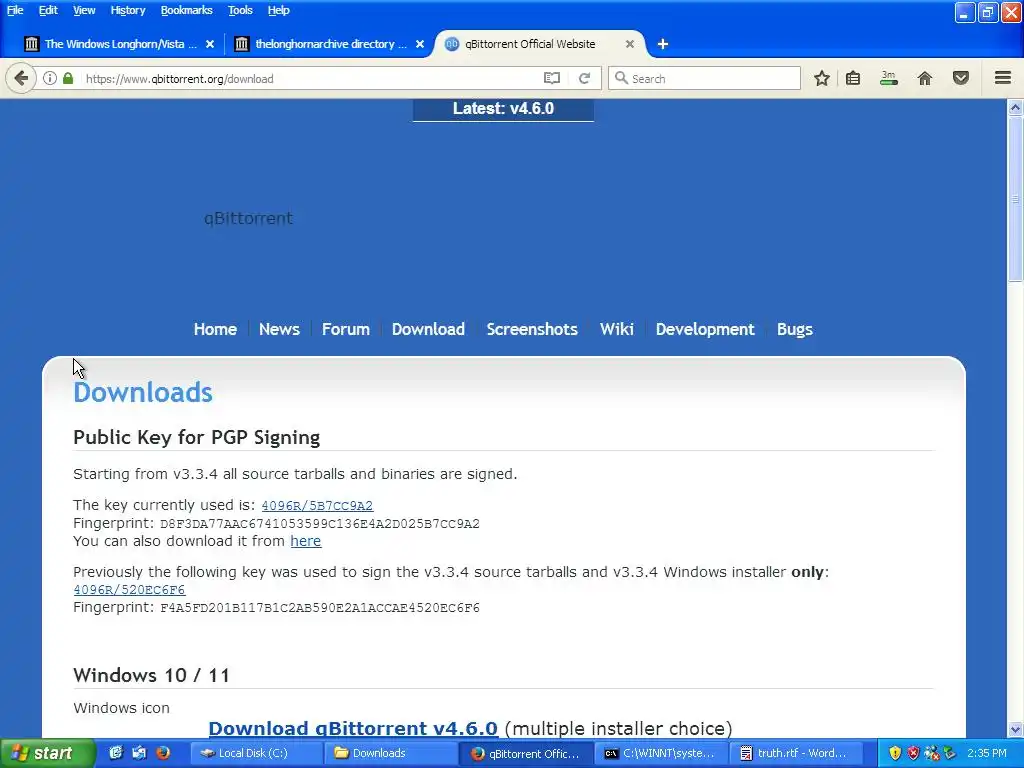The height and width of the screenshot is (768, 1024).
Task: Close the qBittorrent Official Website tab
Action: pyautogui.click(x=630, y=44)
